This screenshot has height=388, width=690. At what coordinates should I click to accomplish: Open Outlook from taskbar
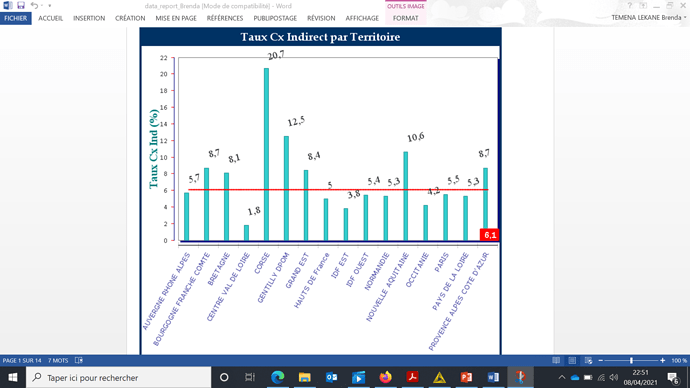pyautogui.click(x=331, y=377)
